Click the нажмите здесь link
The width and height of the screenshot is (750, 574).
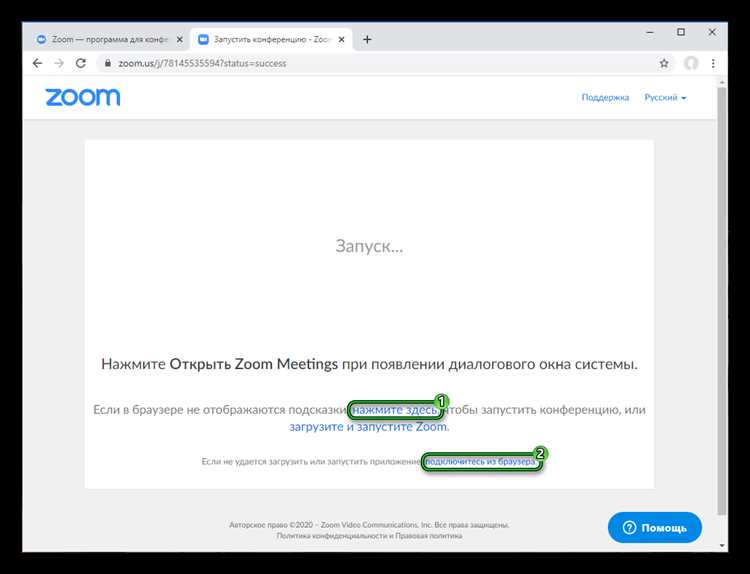tap(395, 410)
